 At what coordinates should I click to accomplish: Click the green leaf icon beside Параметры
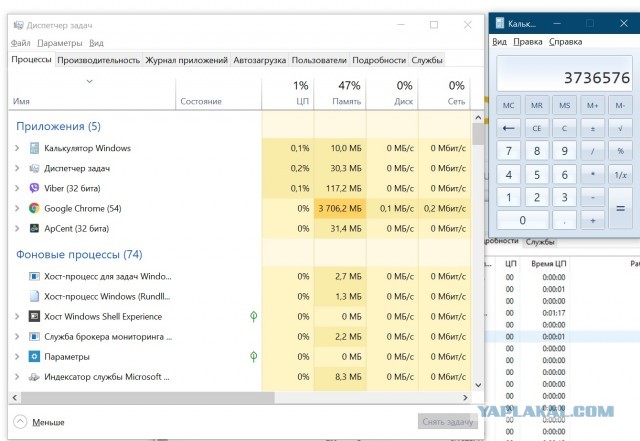(253, 356)
